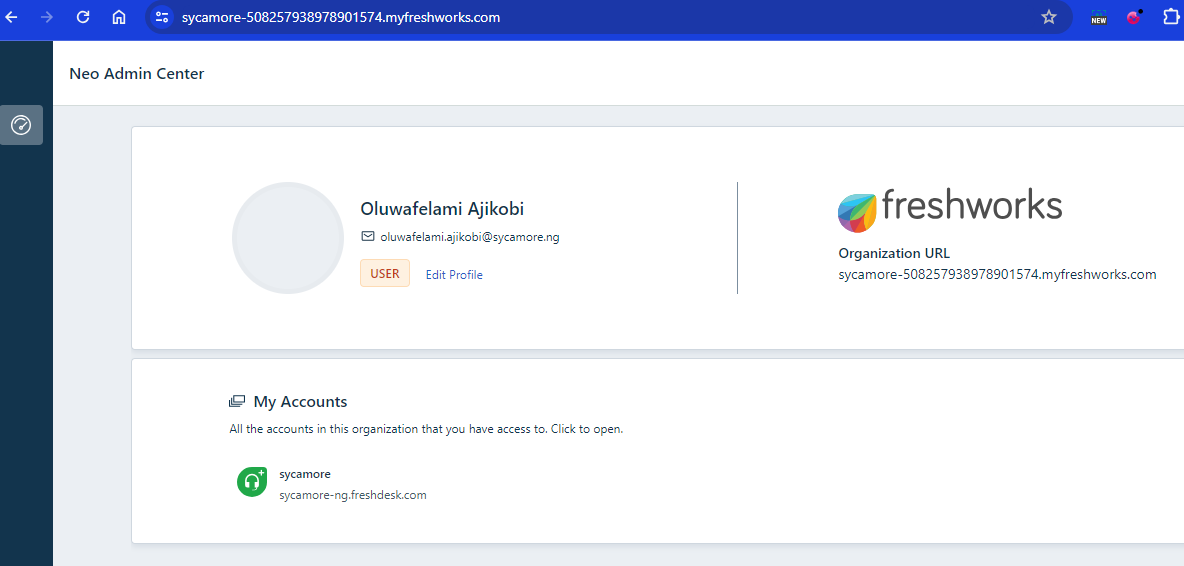
Task: Click the Organization URL label
Action: [894, 254]
